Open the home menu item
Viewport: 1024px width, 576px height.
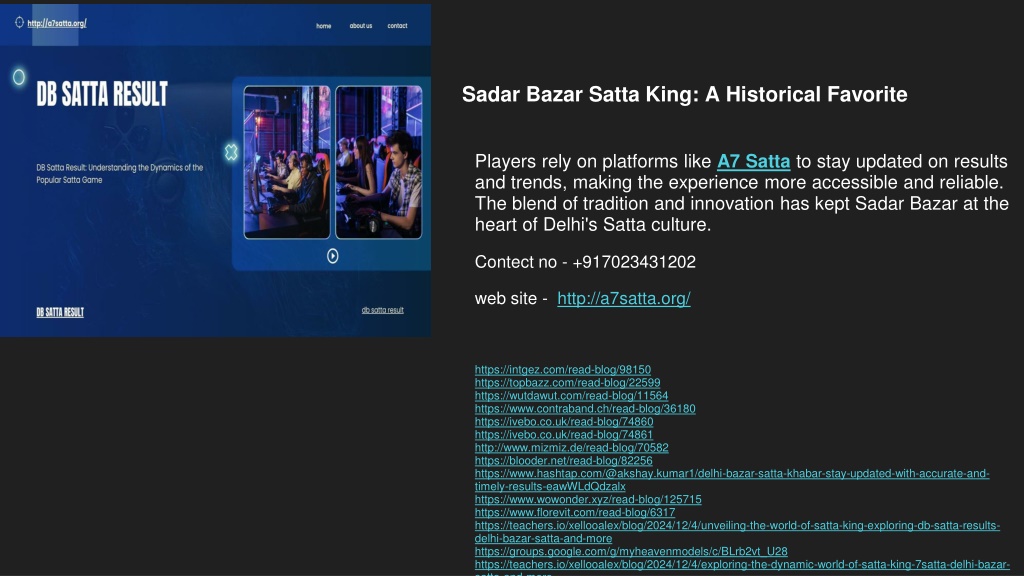[324, 26]
